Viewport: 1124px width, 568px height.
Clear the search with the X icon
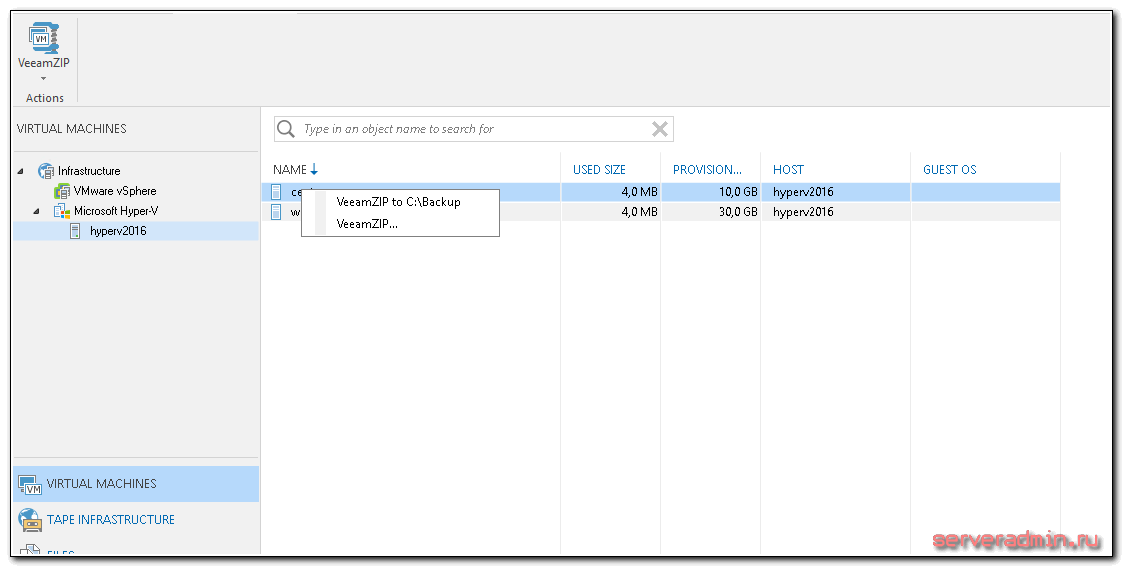coord(660,129)
